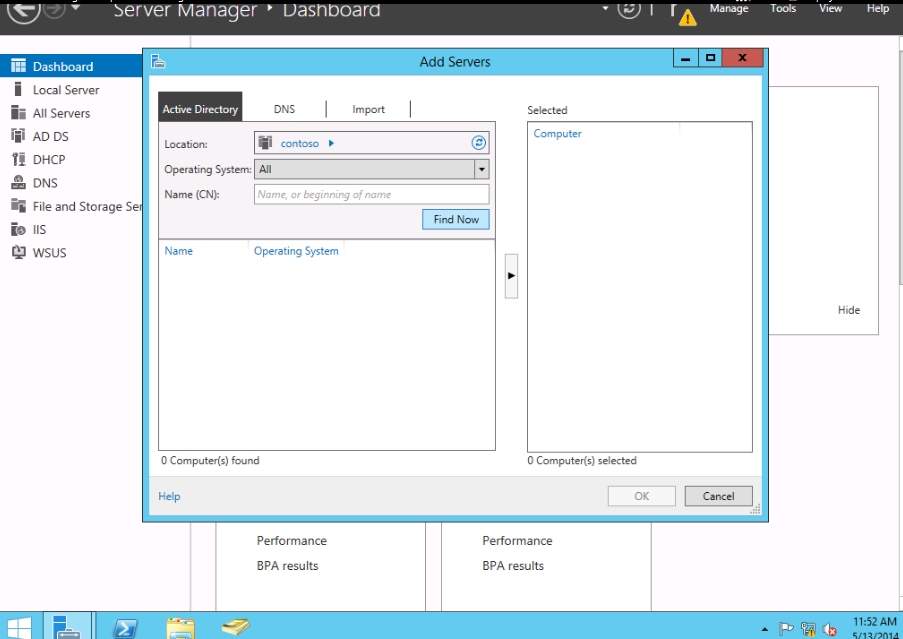Sort results by Name column

pos(179,251)
